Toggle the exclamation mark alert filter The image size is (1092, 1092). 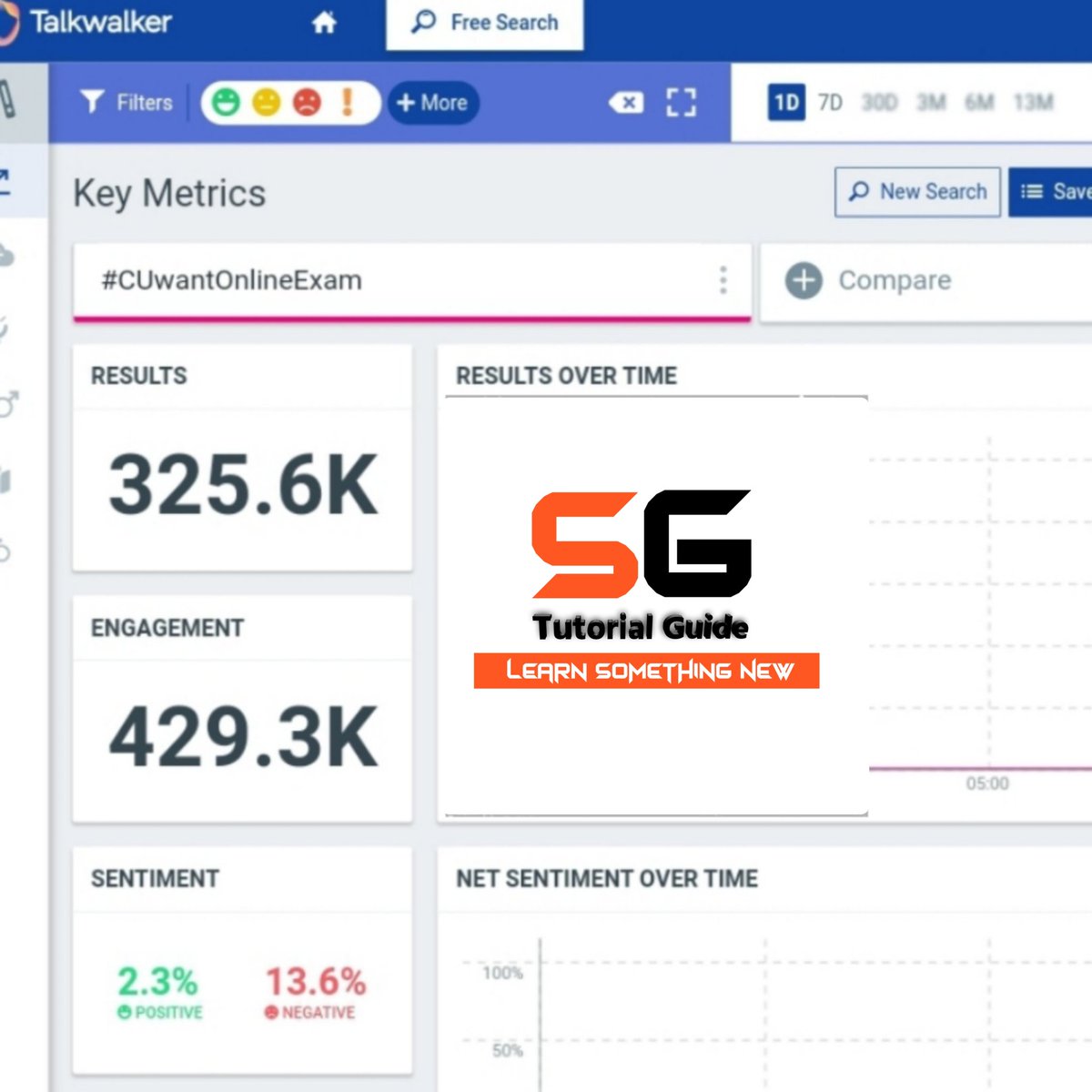pos(347,102)
